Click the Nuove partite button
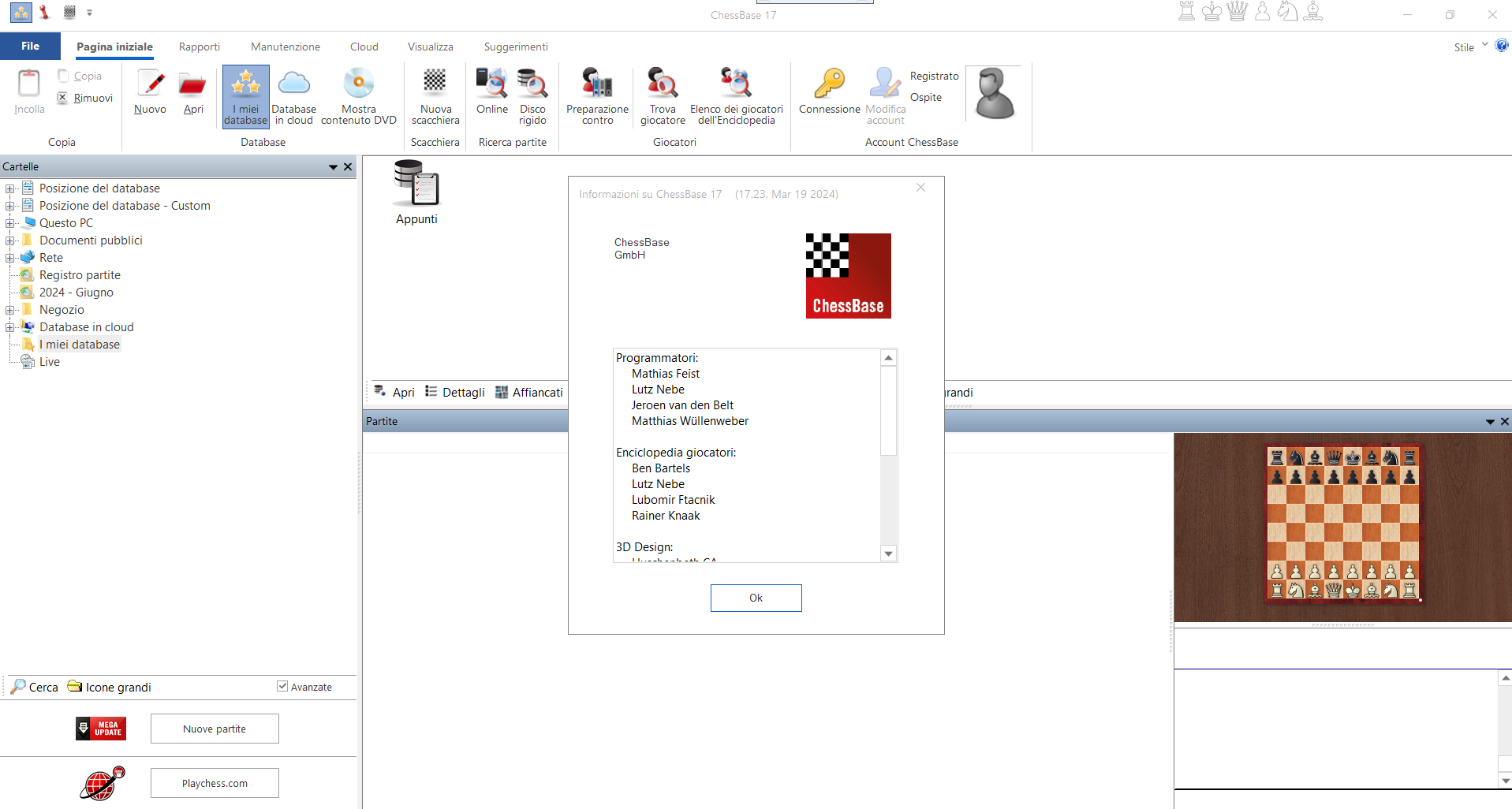1512x809 pixels. (215, 729)
